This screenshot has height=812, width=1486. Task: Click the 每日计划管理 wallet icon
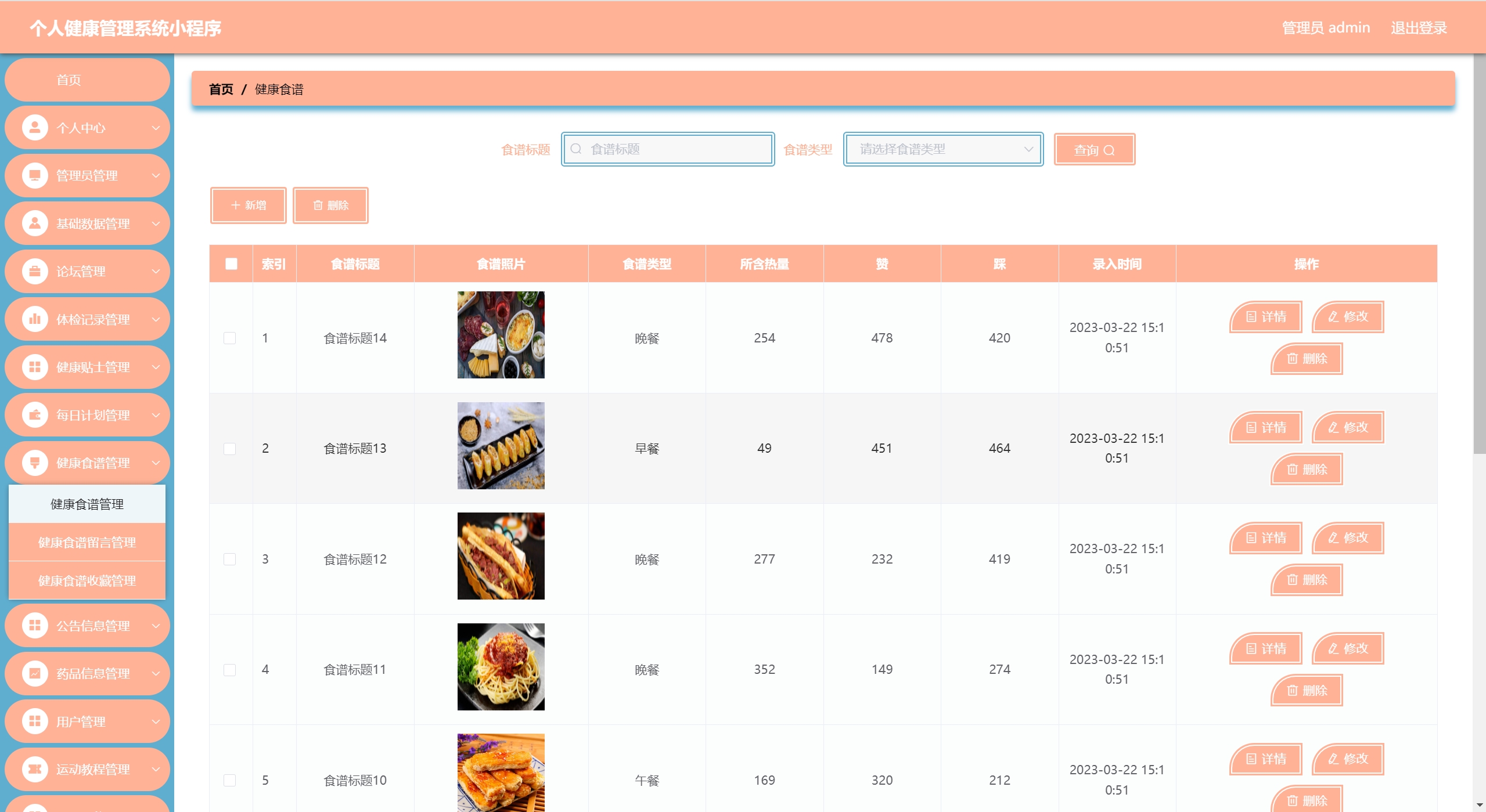tap(35, 415)
